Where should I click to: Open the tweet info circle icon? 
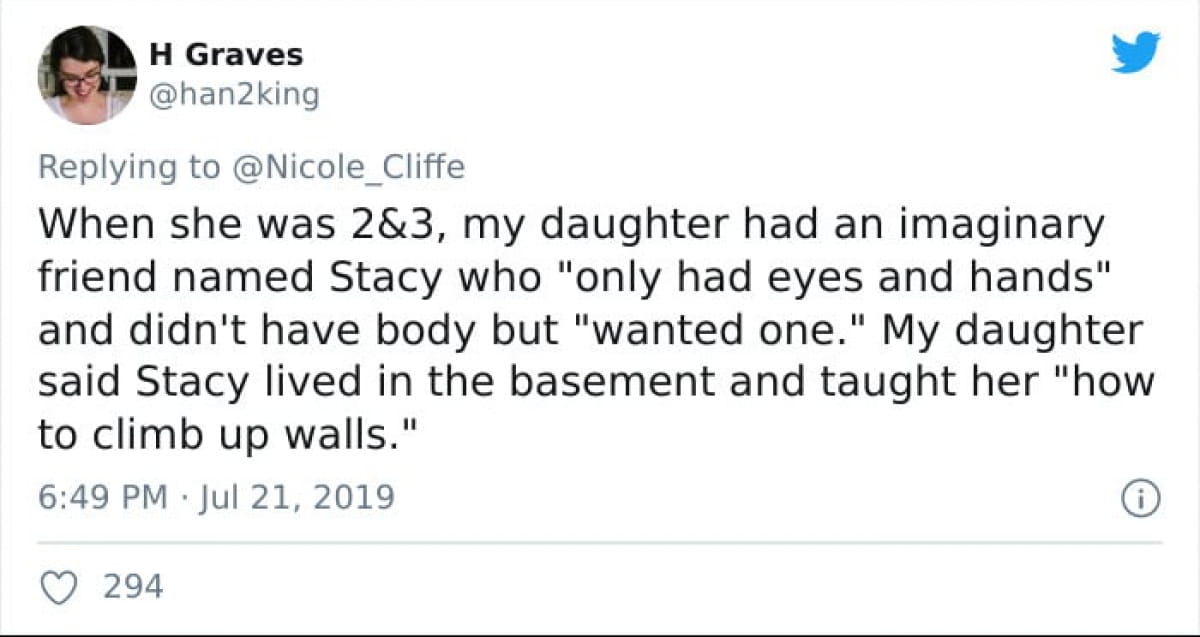1142,498
